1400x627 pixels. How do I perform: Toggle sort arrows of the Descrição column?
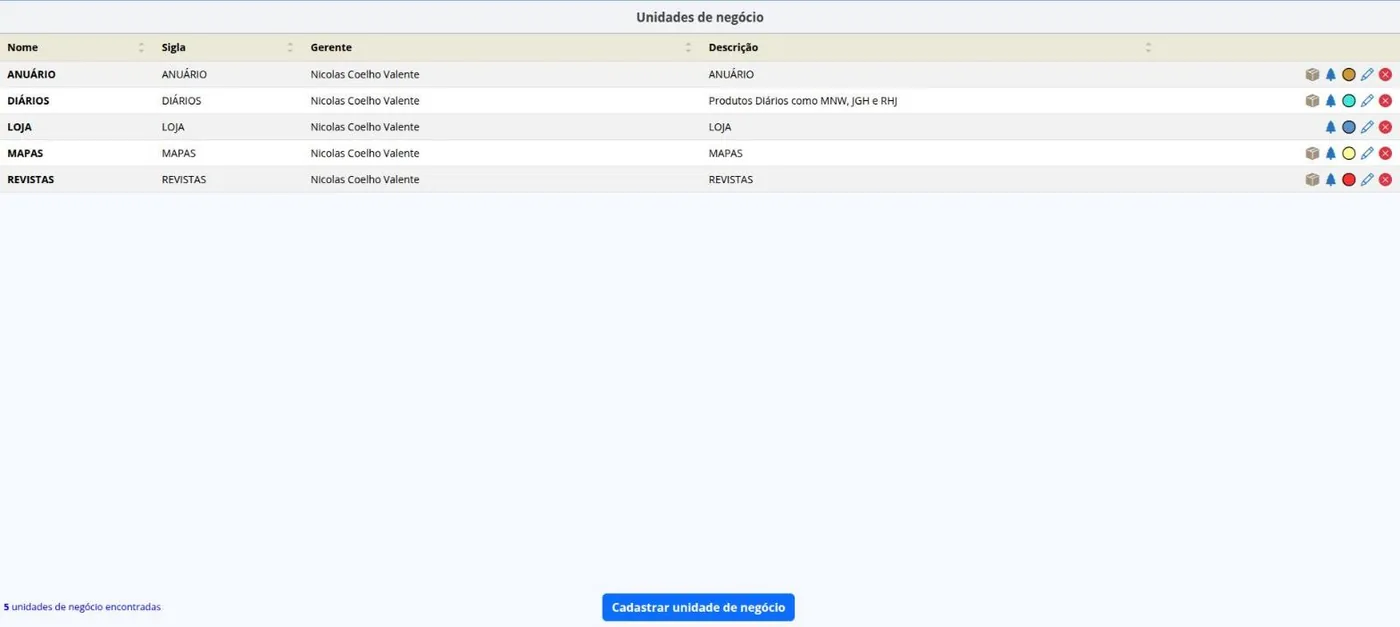pyautogui.click(x=1148, y=47)
